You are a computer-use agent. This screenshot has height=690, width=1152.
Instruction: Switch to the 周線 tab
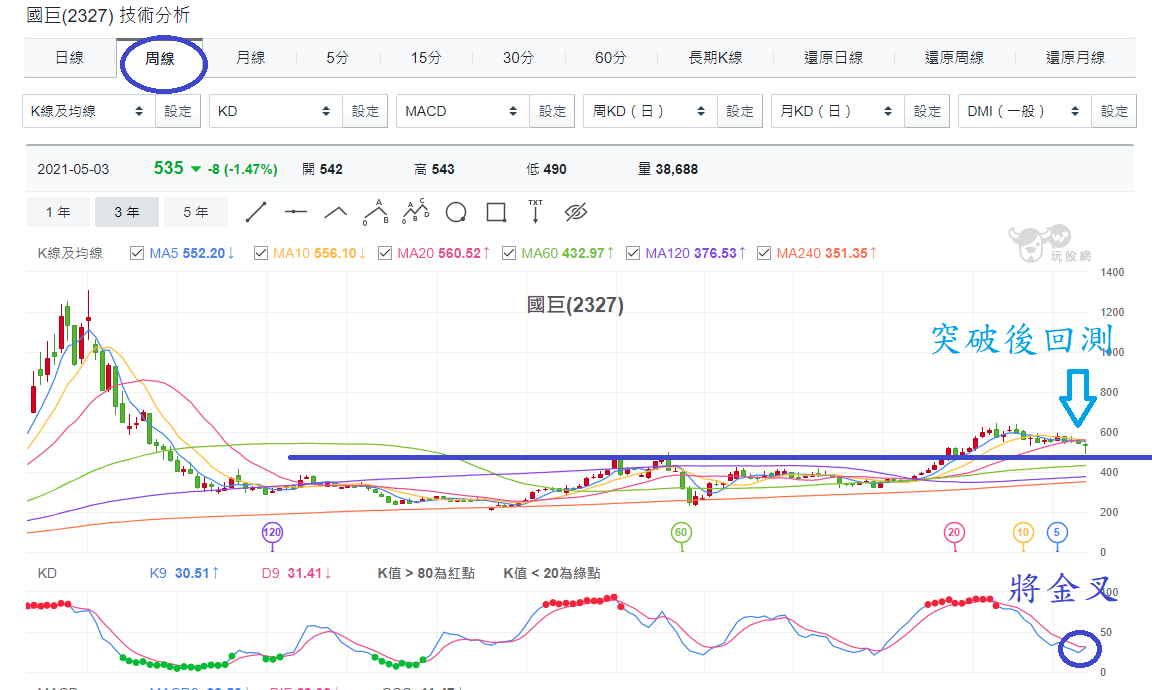[160, 58]
